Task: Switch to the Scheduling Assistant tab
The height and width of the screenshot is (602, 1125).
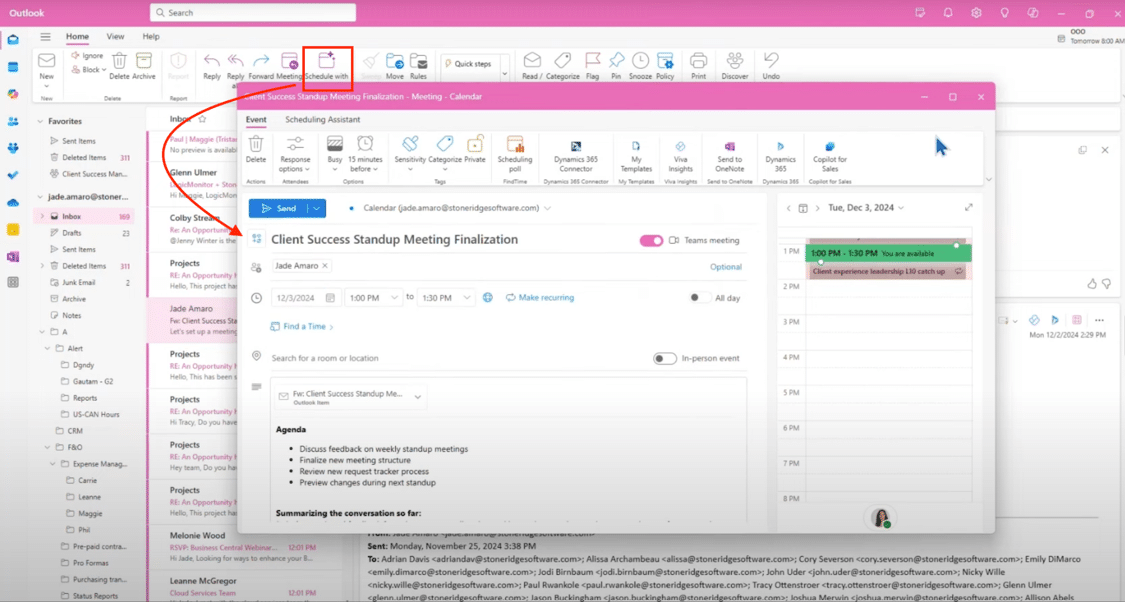Action: (322, 120)
